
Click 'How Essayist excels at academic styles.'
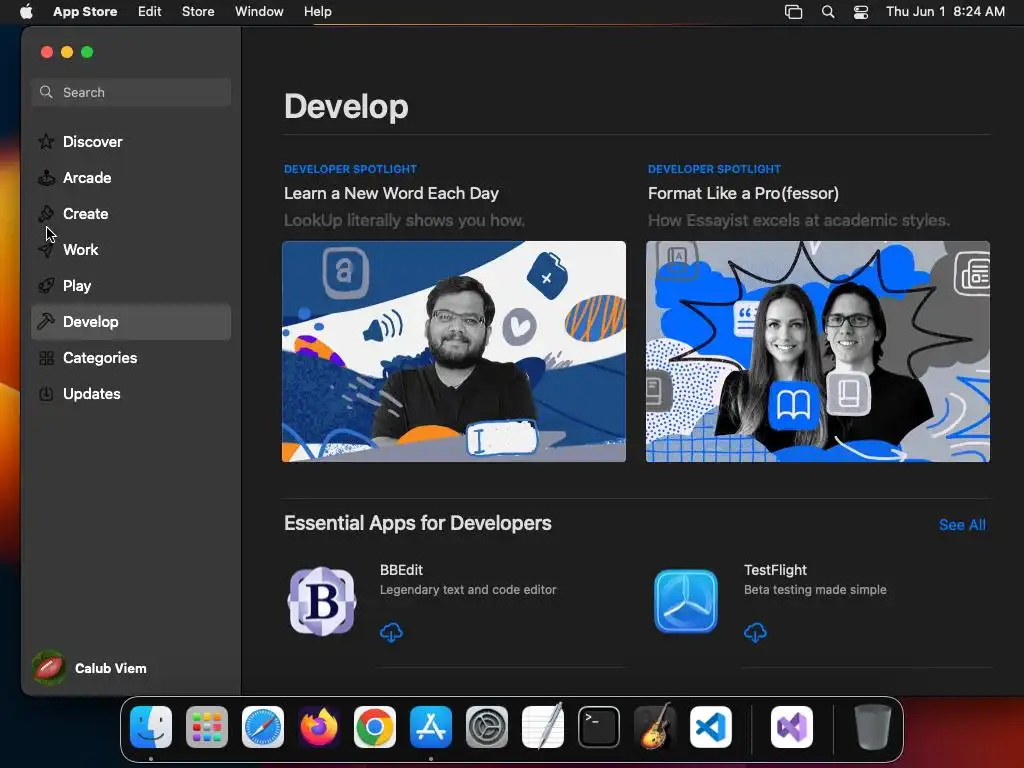point(799,220)
